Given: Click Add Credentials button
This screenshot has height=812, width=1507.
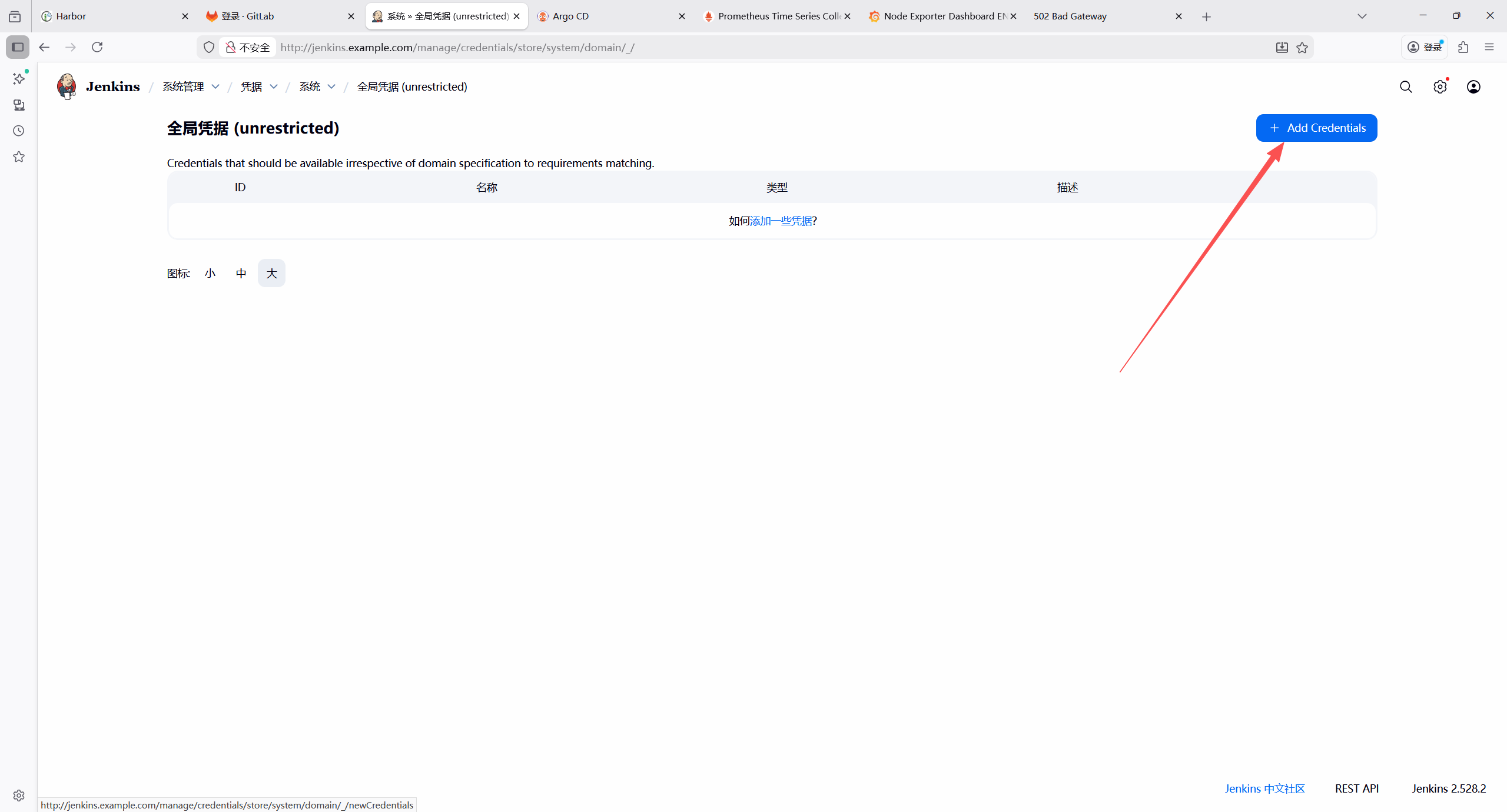Looking at the screenshot, I should click(1316, 128).
